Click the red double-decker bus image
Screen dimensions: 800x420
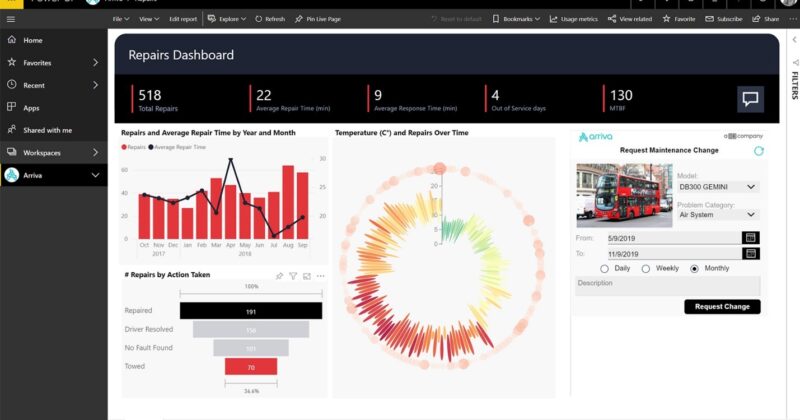pos(624,195)
